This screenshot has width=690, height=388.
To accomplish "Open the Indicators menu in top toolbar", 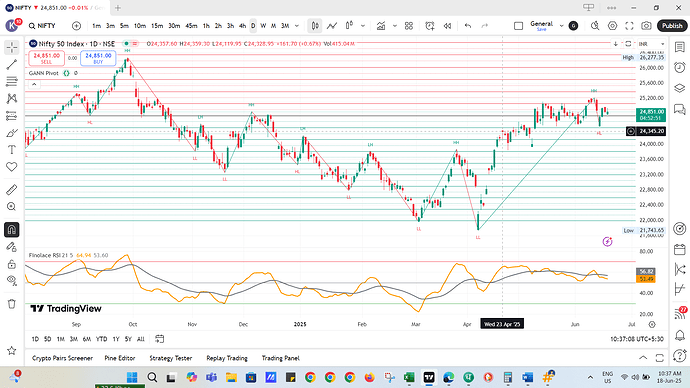I will pyautogui.click(x=381, y=26).
